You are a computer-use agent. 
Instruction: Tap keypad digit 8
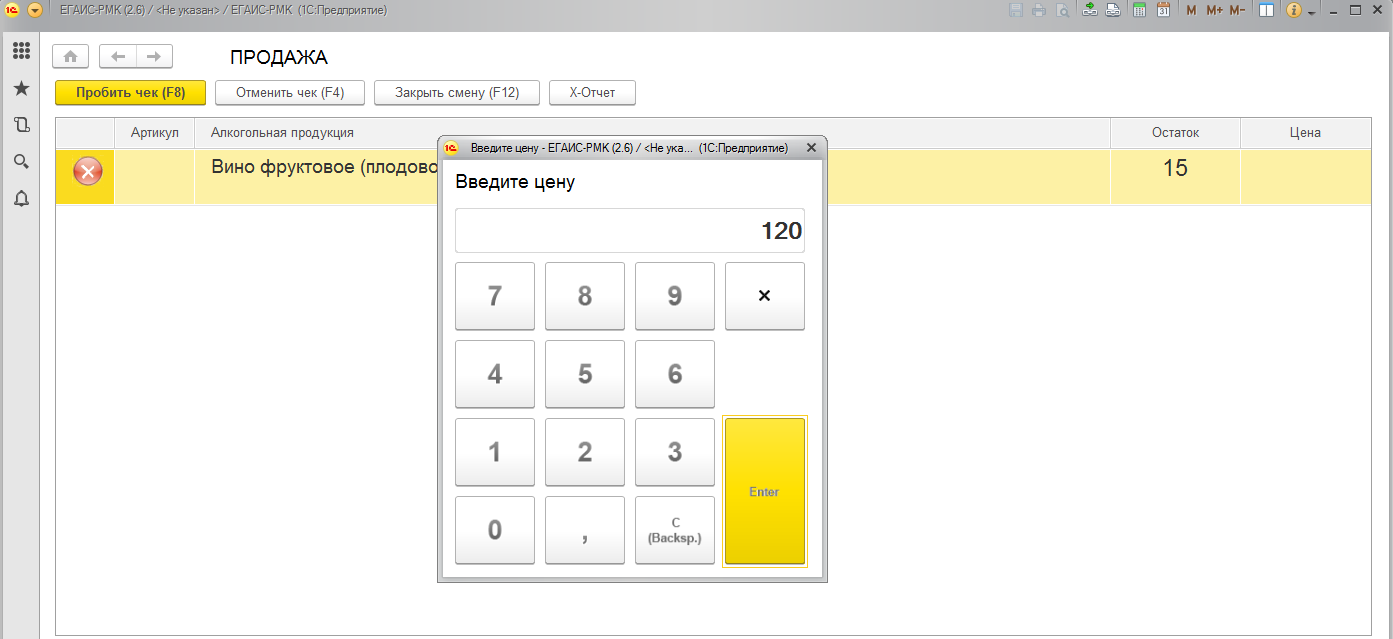(585, 296)
